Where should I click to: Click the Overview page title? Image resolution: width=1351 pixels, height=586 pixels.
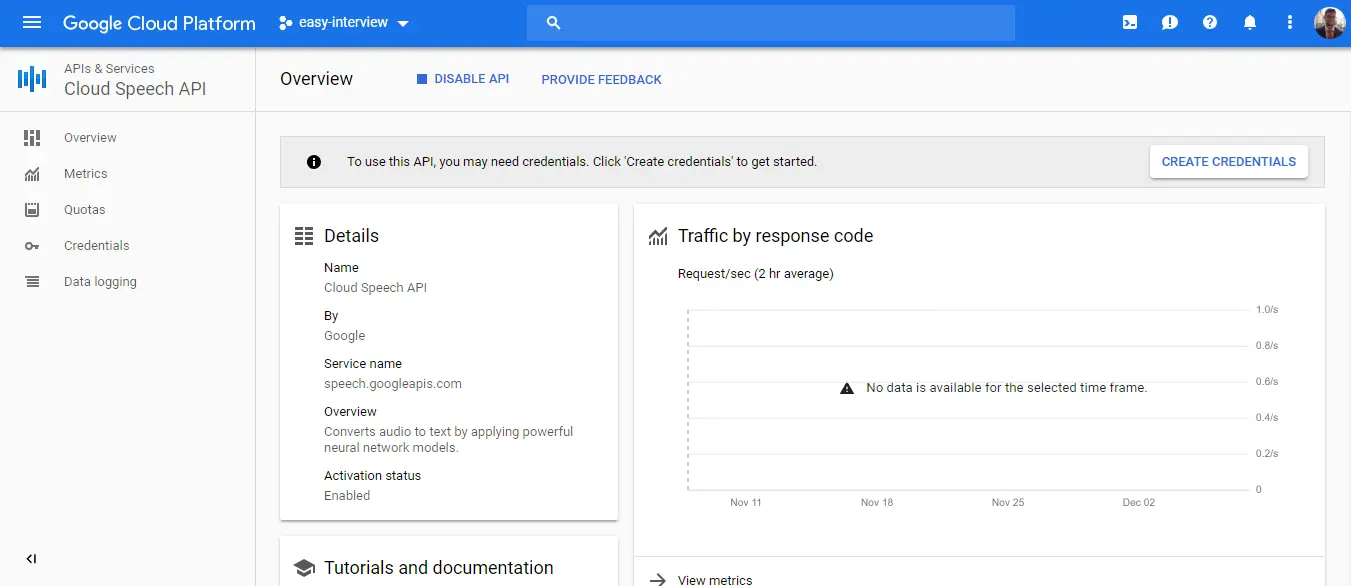pyautogui.click(x=316, y=79)
